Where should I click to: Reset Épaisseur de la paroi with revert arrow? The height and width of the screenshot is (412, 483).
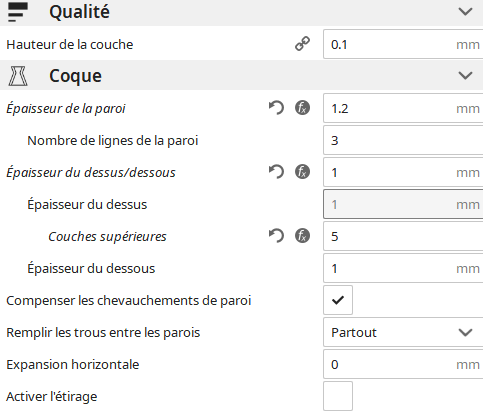276,108
